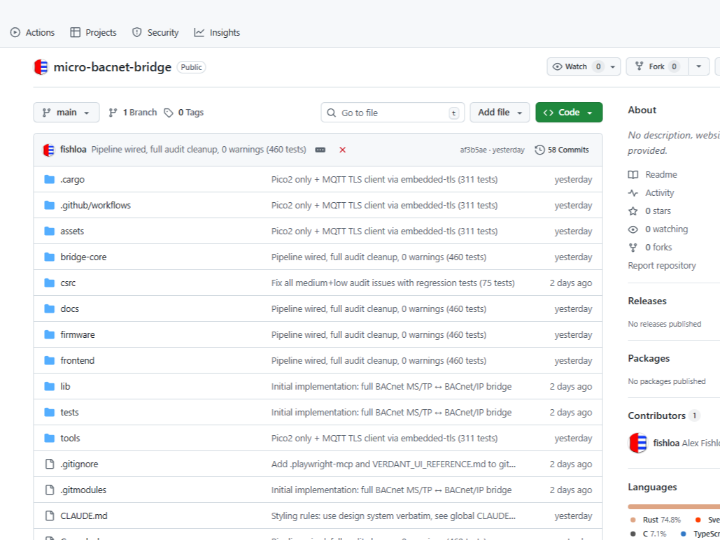
Task: Open the Security tab
Action: tap(155, 32)
